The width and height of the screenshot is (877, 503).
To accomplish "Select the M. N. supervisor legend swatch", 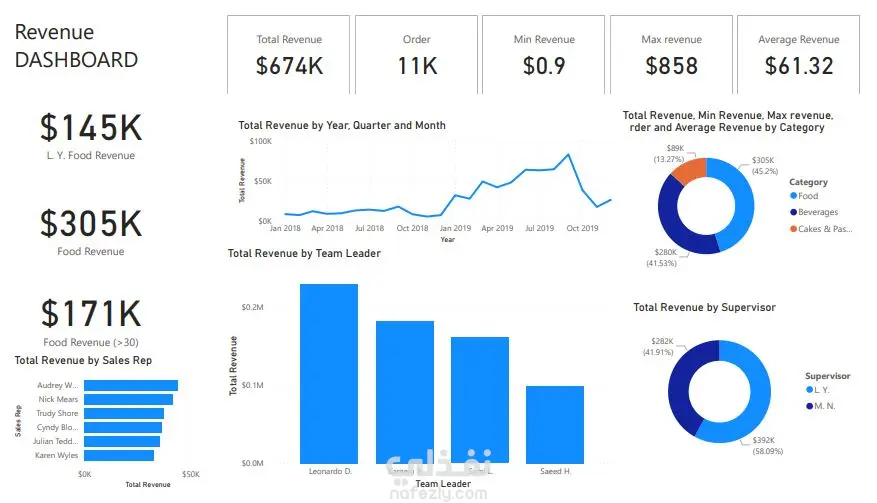I will 809,406.
